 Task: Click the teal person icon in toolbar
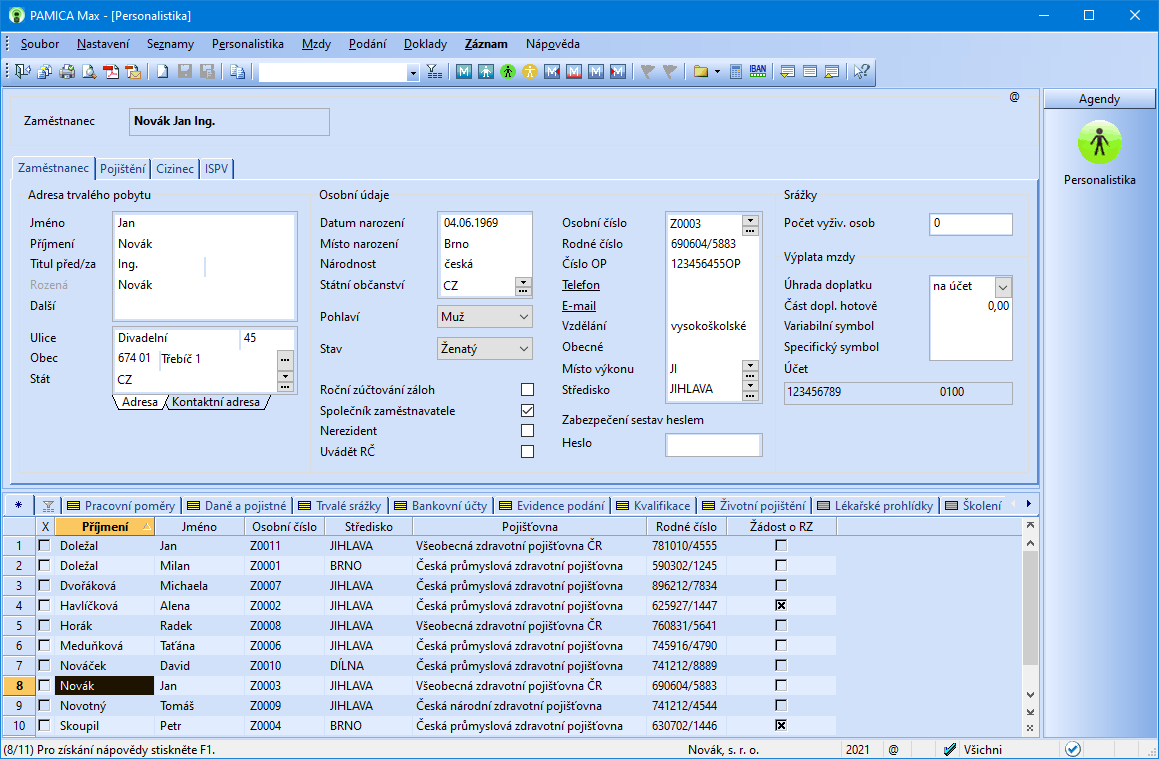[486, 72]
